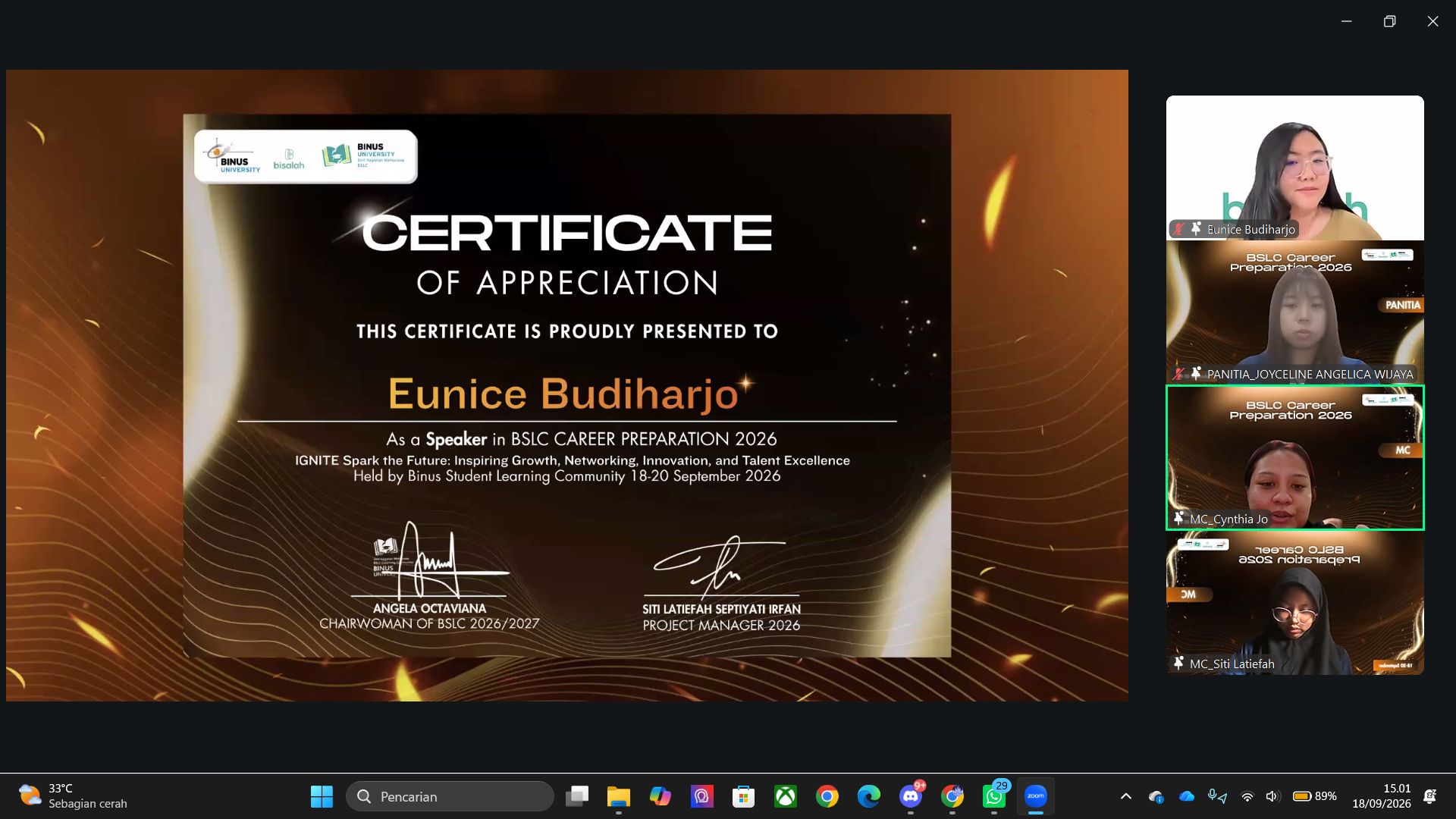Click the ANGELA OCTAVIANA signature name

(429, 608)
